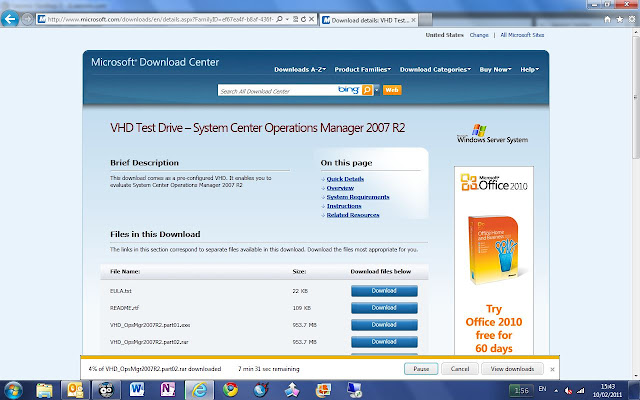Screen dimensions: 640x400
Task: Open the address bar autocomplete dropdown arrow
Action: [x=287, y=19]
